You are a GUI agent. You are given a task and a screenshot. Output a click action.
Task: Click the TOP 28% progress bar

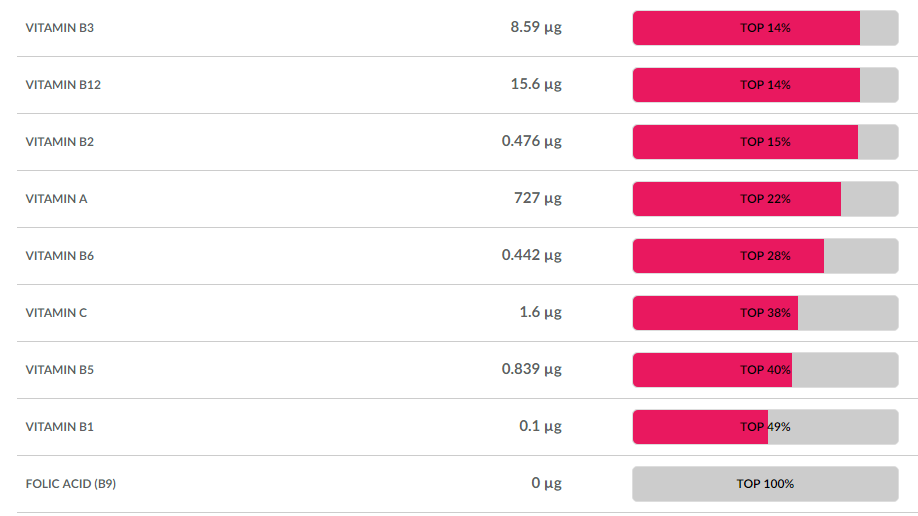point(765,256)
